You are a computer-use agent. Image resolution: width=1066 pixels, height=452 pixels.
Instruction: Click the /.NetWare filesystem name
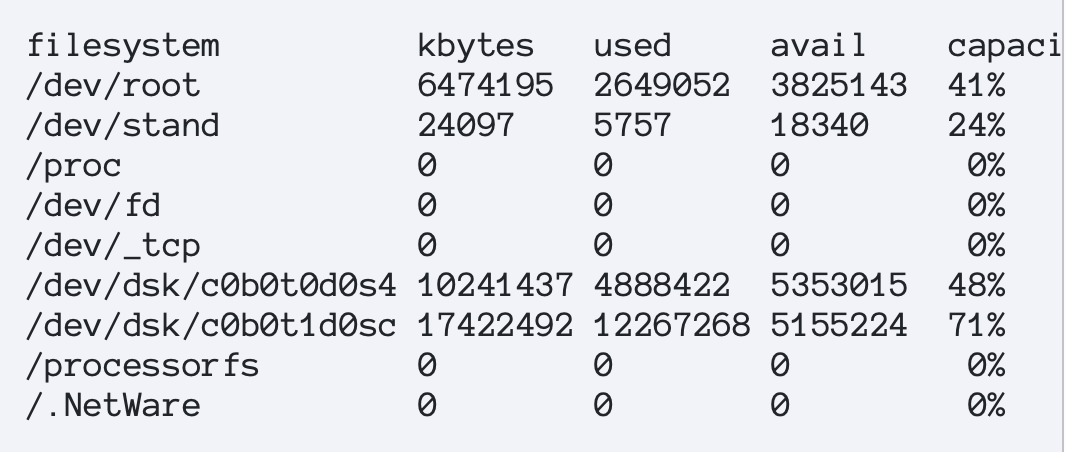tap(113, 406)
